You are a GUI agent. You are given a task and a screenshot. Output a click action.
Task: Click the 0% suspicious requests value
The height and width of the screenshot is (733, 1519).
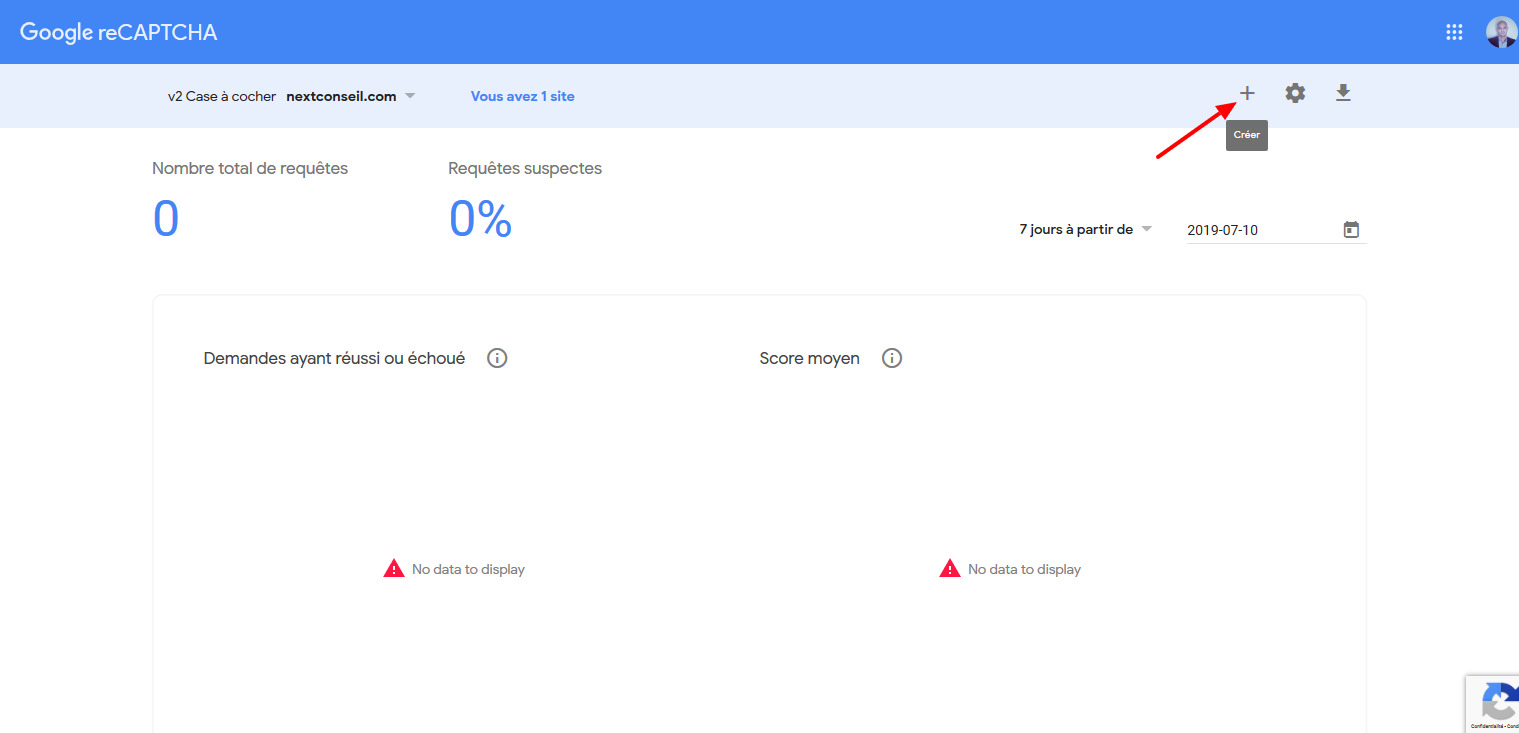(x=480, y=219)
